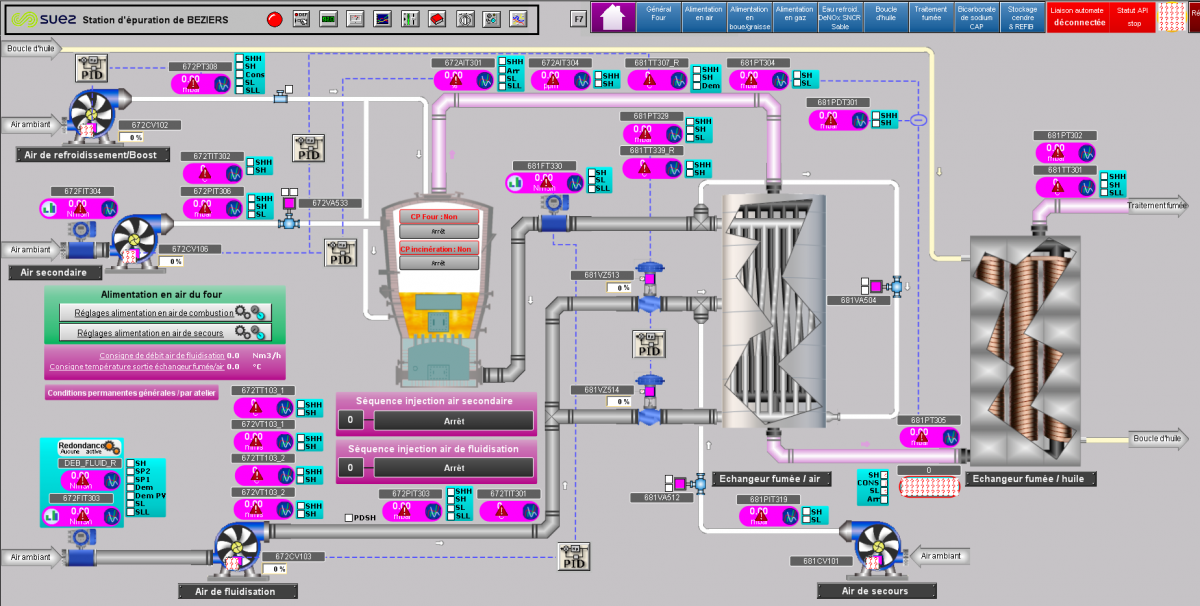Click the trend curve icon of 672PT308
This screenshot has width=1200, height=606.
[x=218, y=84]
